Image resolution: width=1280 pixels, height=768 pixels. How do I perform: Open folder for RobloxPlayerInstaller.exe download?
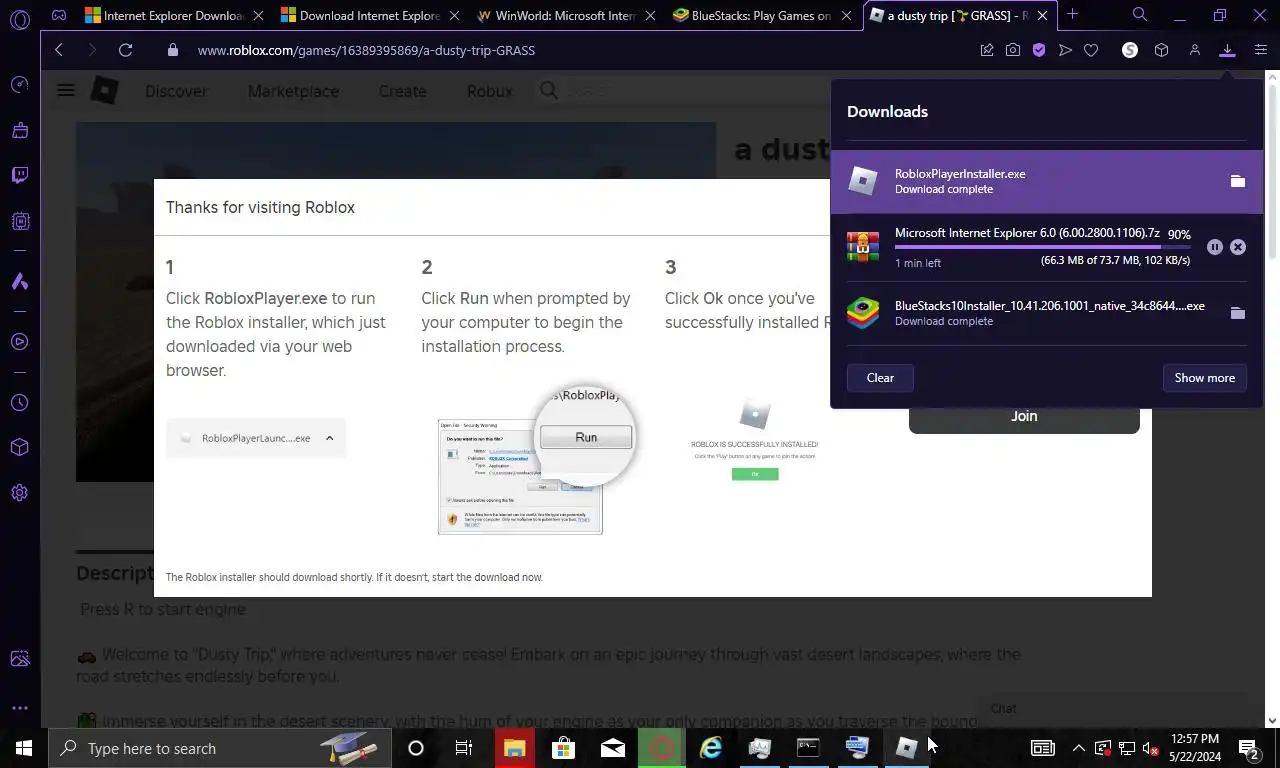[1237, 181]
